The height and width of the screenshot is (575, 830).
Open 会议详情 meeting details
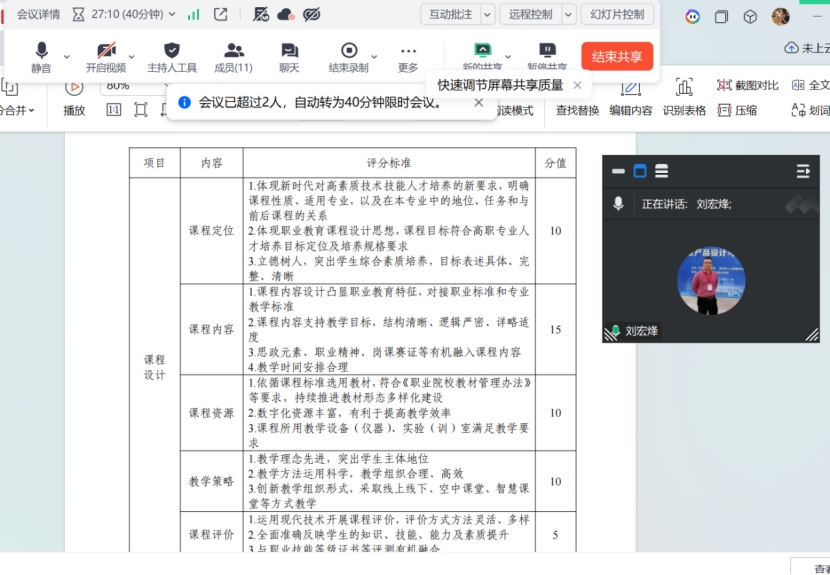[x=38, y=14]
